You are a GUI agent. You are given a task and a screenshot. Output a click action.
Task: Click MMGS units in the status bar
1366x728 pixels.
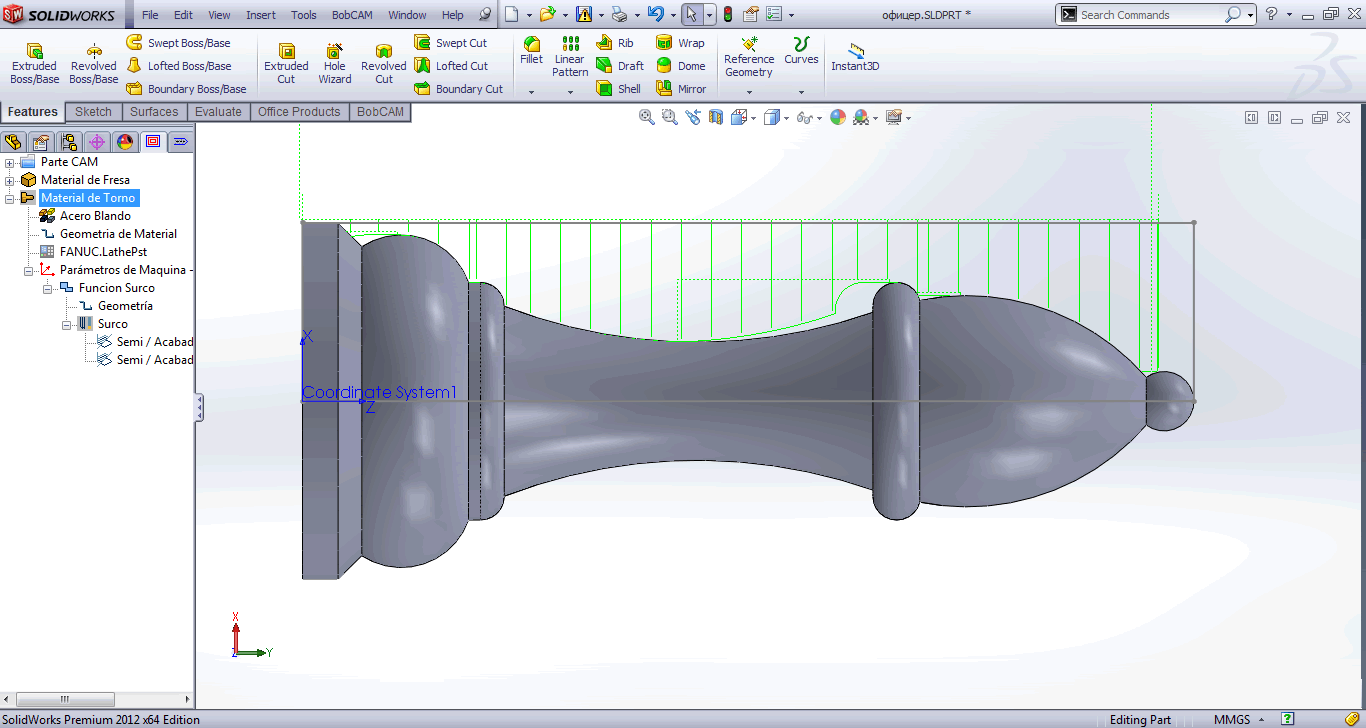pyautogui.click(x=1233, y=719)
